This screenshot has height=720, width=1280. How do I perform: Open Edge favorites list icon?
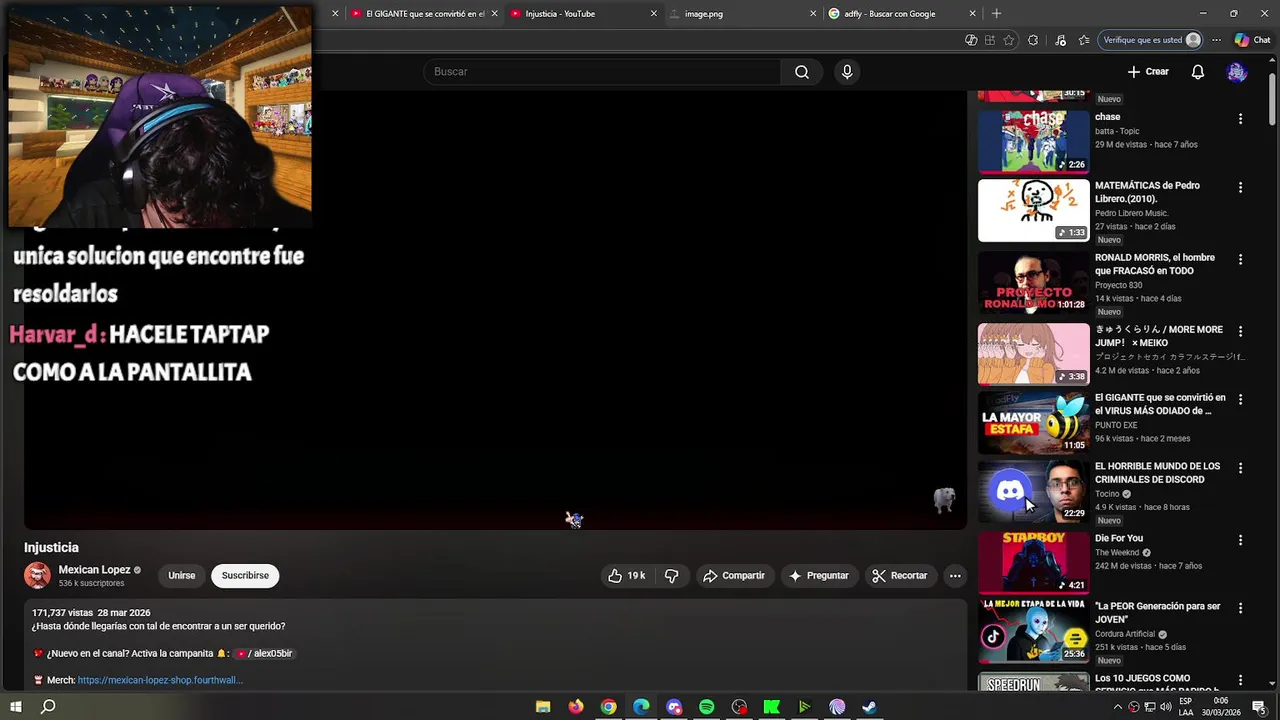point(1084,40)
